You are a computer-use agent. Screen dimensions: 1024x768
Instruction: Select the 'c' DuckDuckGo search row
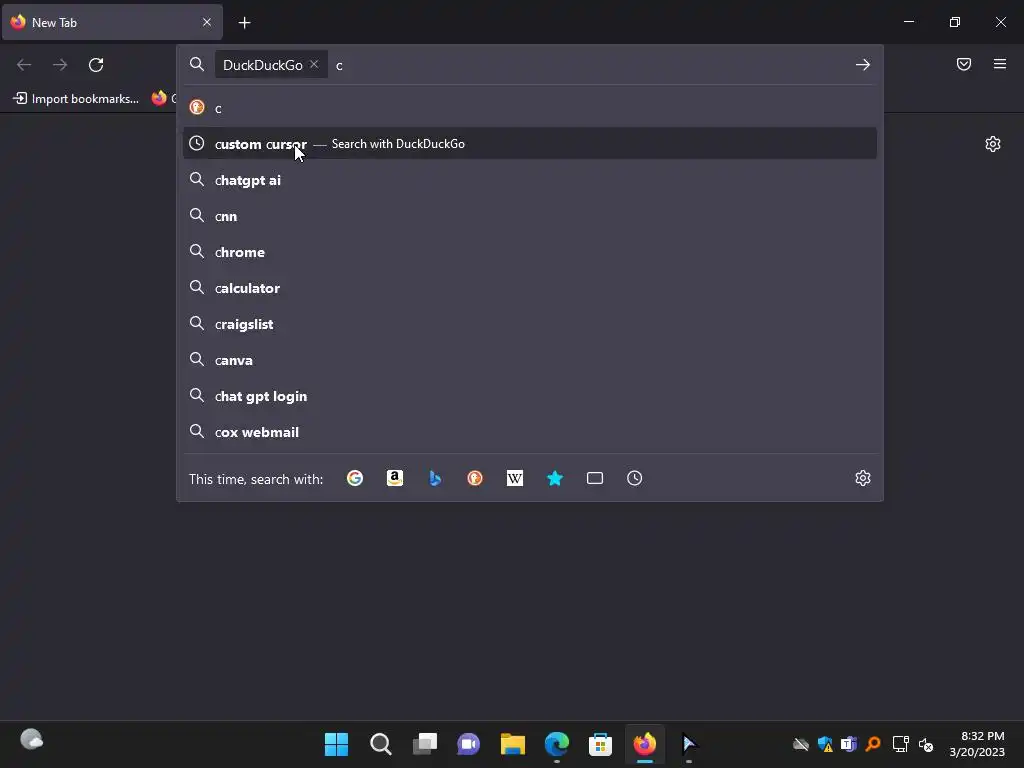point(530,108)
